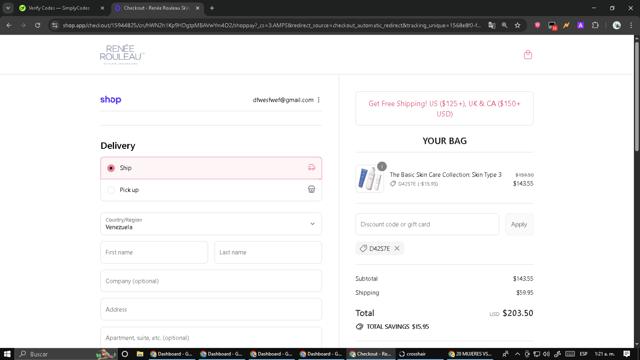This screenshot has height=360, width=640.
Task: Bookmark this page with the star
Action: click(518, 25)
